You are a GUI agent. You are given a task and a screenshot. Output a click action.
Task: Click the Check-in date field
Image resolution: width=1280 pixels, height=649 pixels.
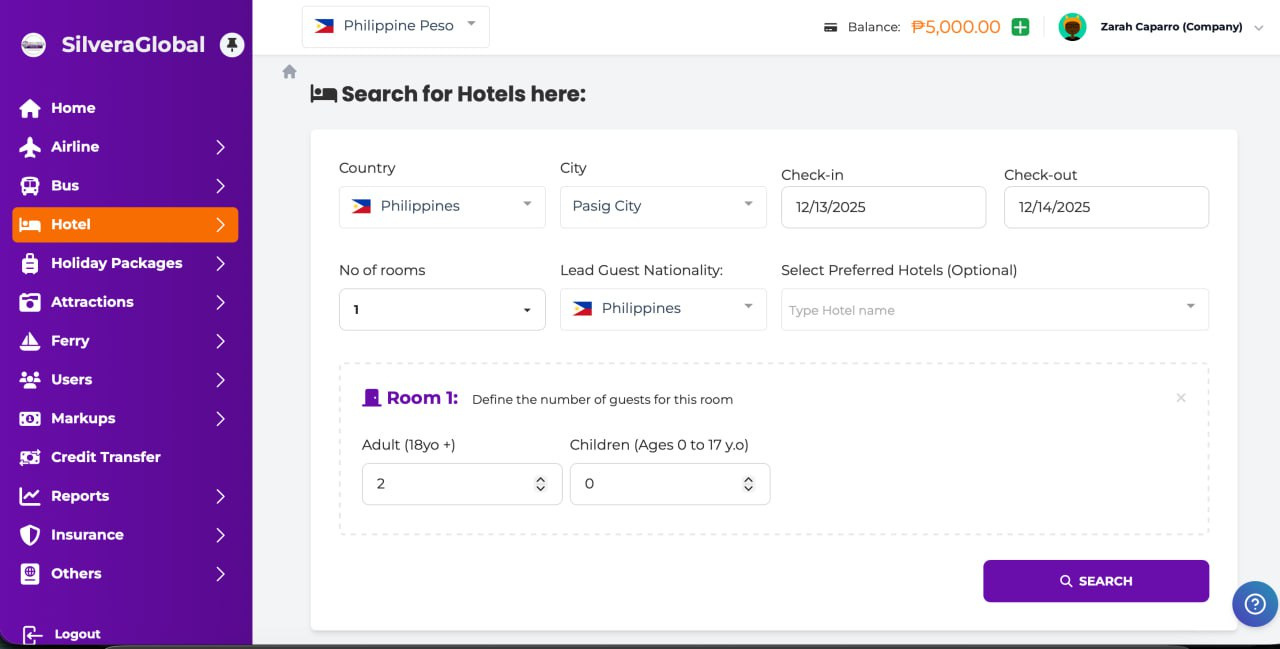(x=883, y=207)
